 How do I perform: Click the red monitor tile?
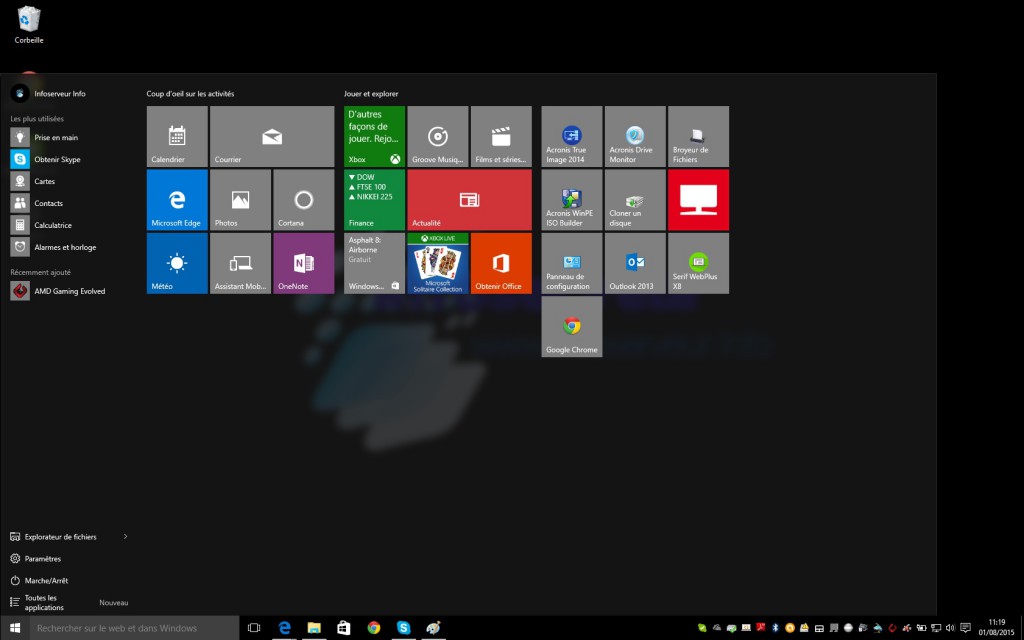pyautogui.click(x=698, y=200)
